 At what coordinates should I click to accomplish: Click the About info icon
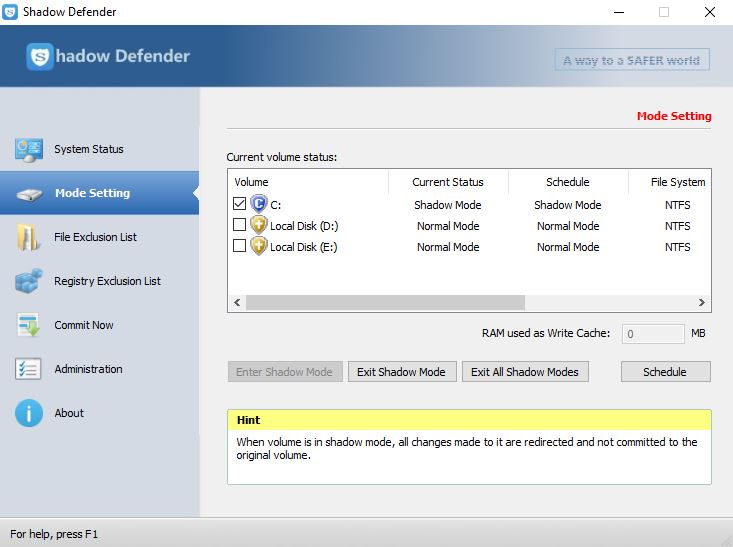coord(29,413)
